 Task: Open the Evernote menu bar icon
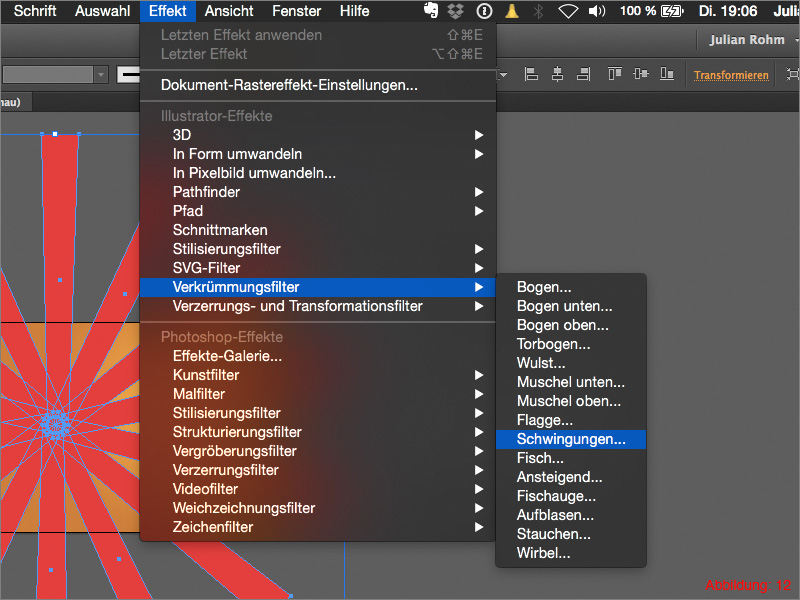tap(431, 11)
